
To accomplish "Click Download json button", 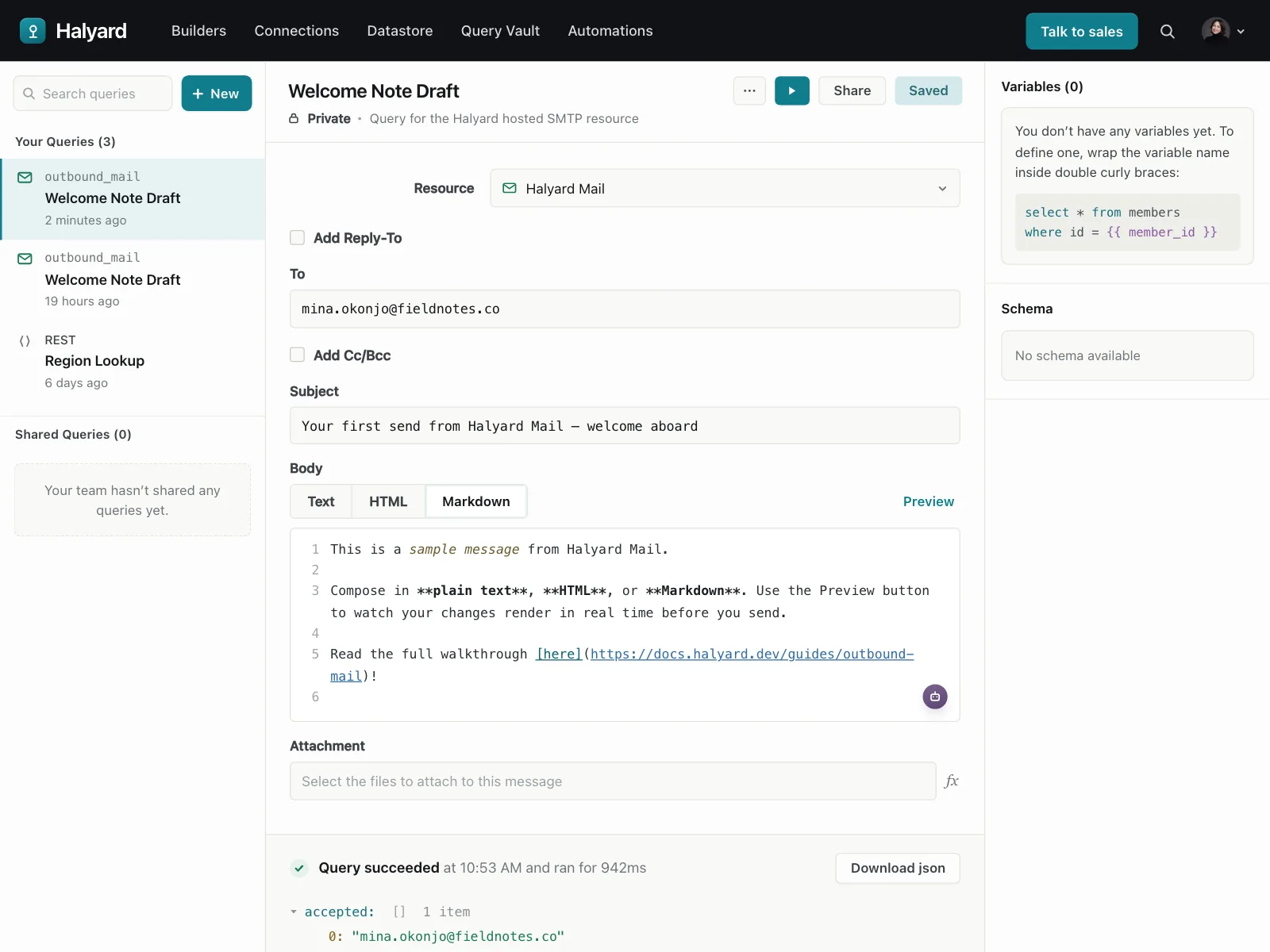I will click(898, 868).
